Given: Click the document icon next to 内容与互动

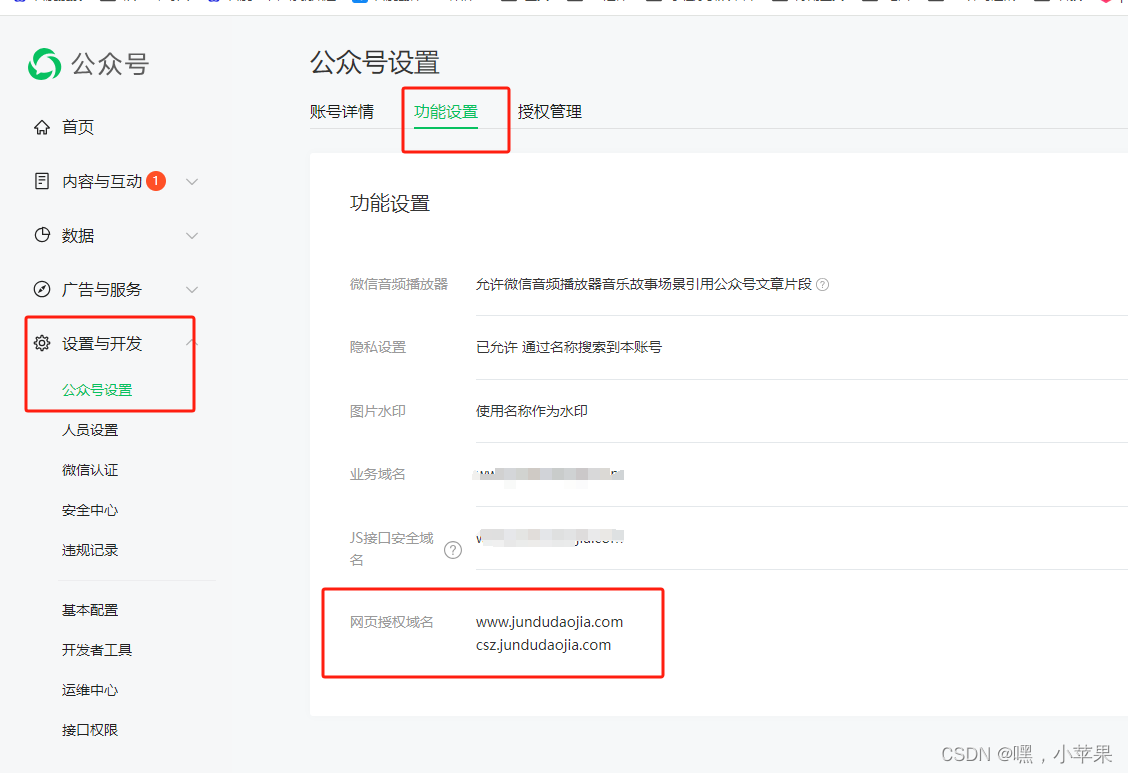Looking at the screenshot, I should pos(41,181).
